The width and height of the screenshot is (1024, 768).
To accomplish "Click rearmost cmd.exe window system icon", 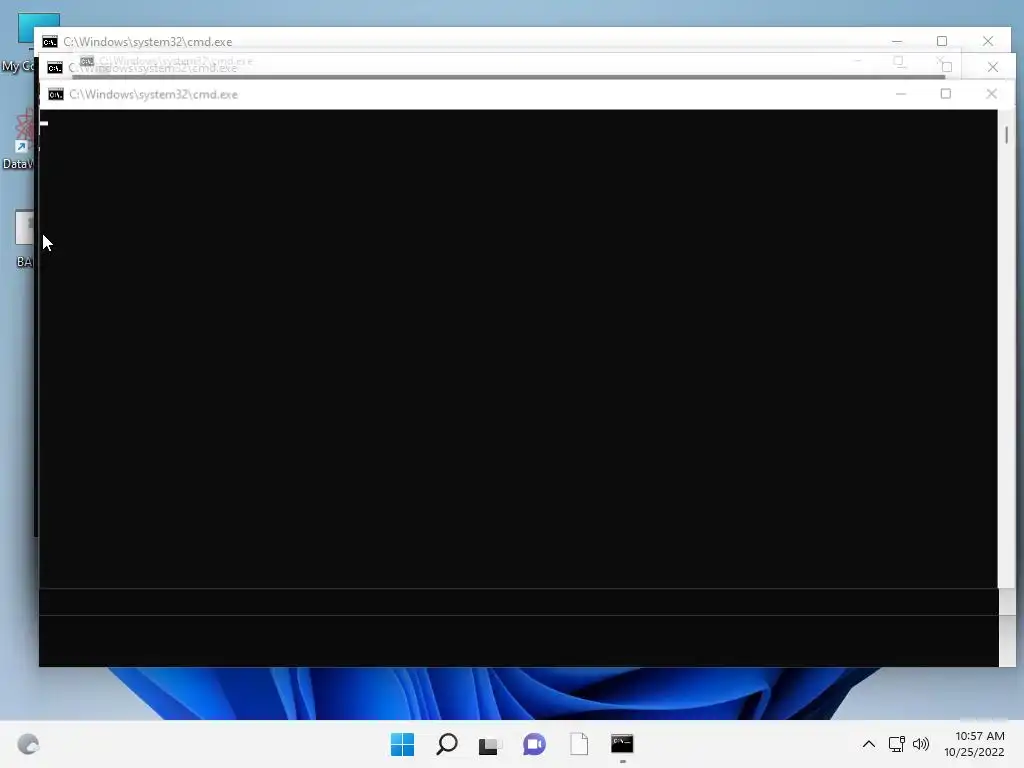I will tap(50, 42).
